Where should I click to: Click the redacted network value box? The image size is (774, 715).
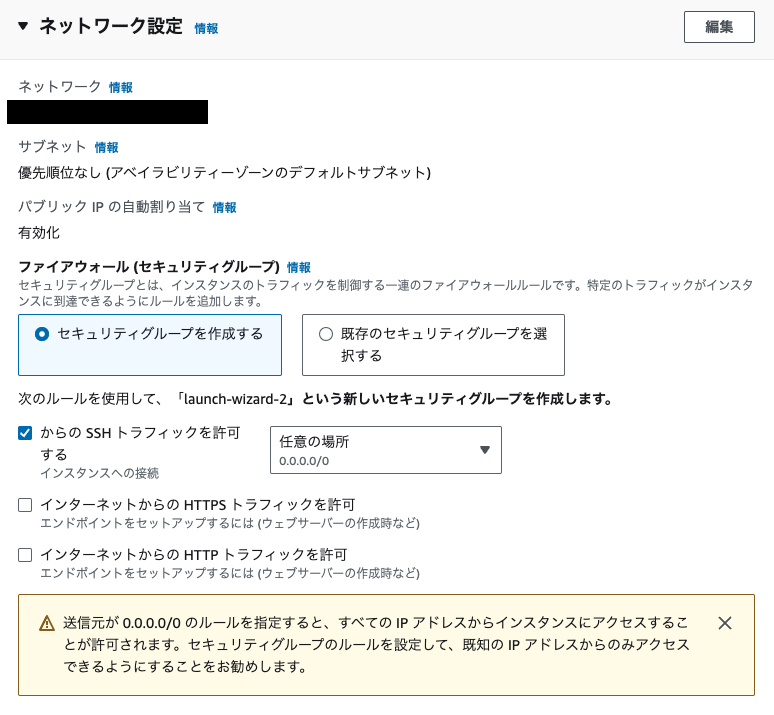(x=107, y=112)
